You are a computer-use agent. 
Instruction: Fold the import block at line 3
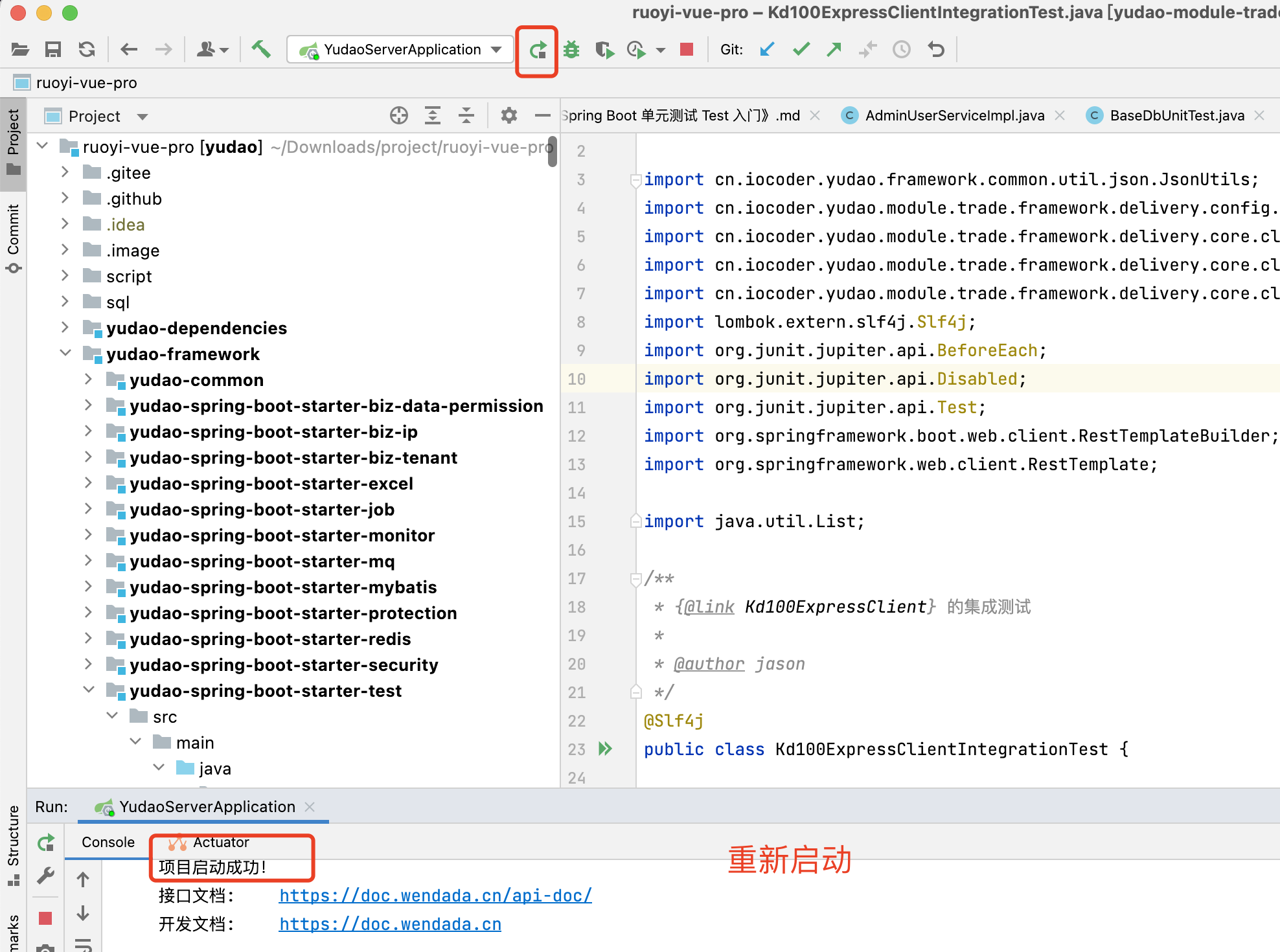tap(635, 180)
